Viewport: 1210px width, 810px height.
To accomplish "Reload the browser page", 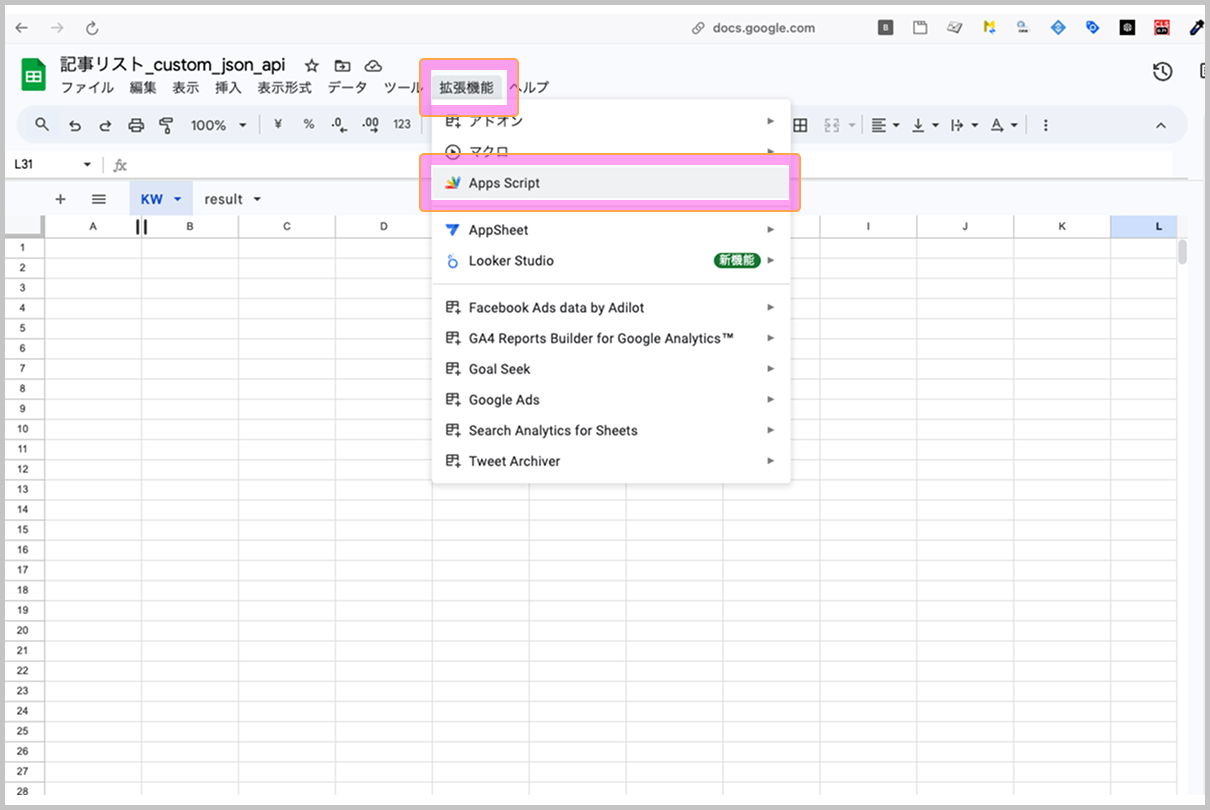I will point(92,28).
